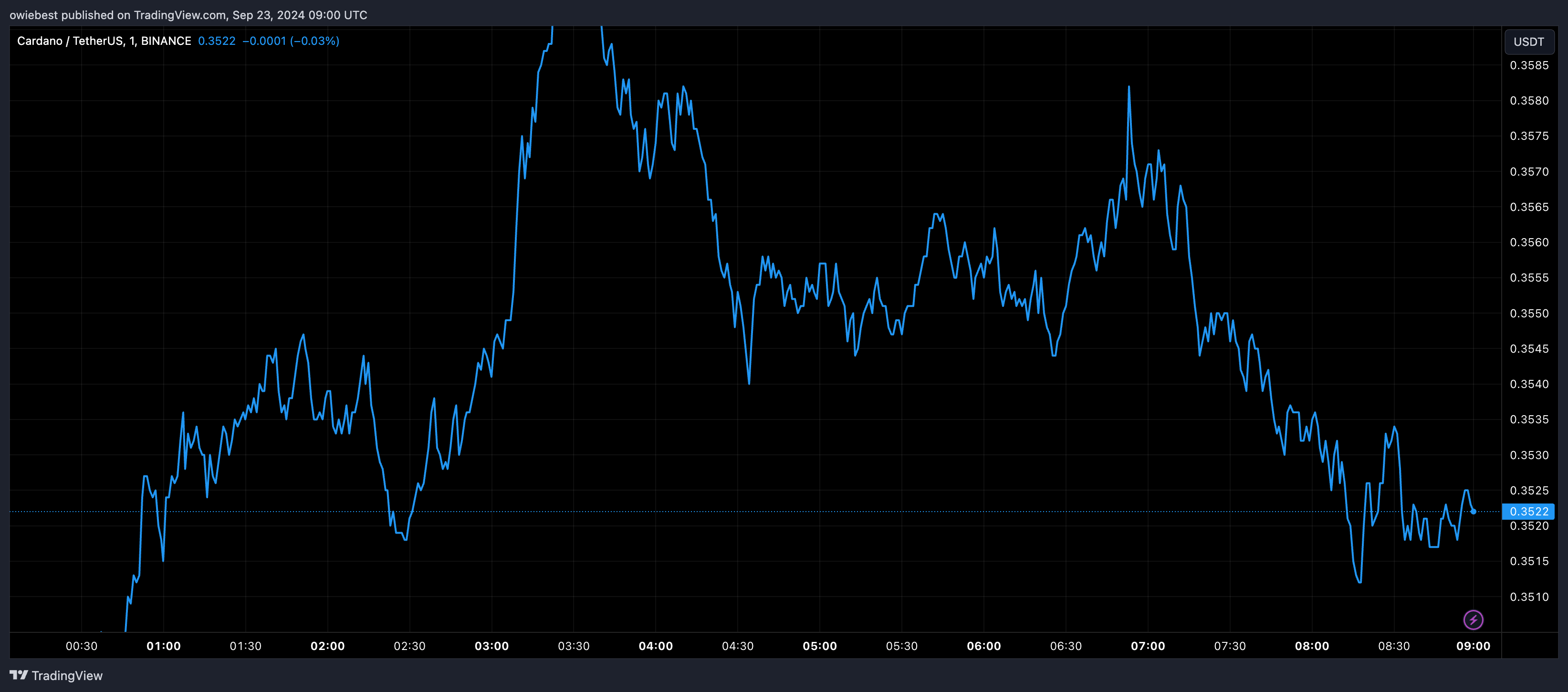Click the last price dot on the line
The image size is (1568, 692).
pyautogui.click(x=1473, y=511)
